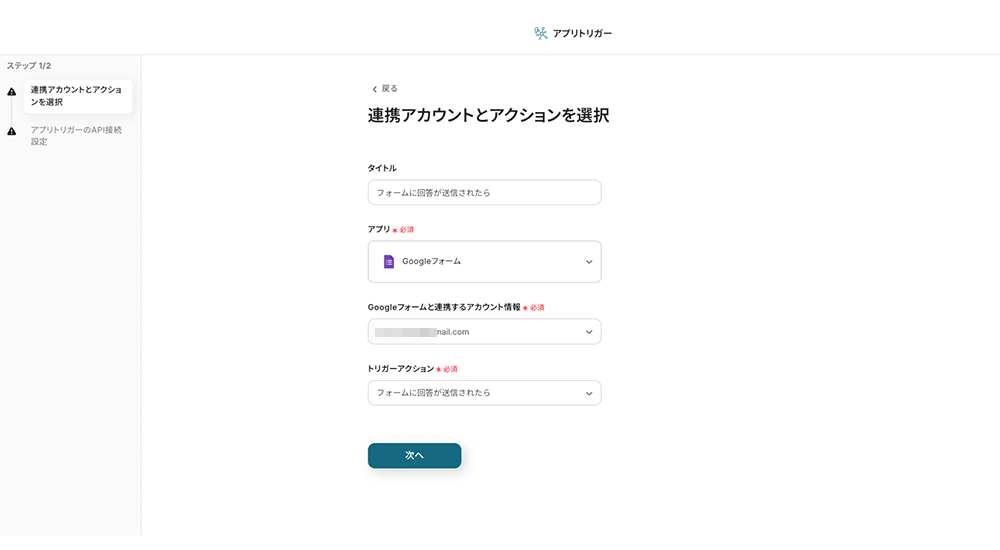This screenshot has height=550, width=1000.
Task: Click the アプリトリガー header title text
Action: click(x=582, y=33)
